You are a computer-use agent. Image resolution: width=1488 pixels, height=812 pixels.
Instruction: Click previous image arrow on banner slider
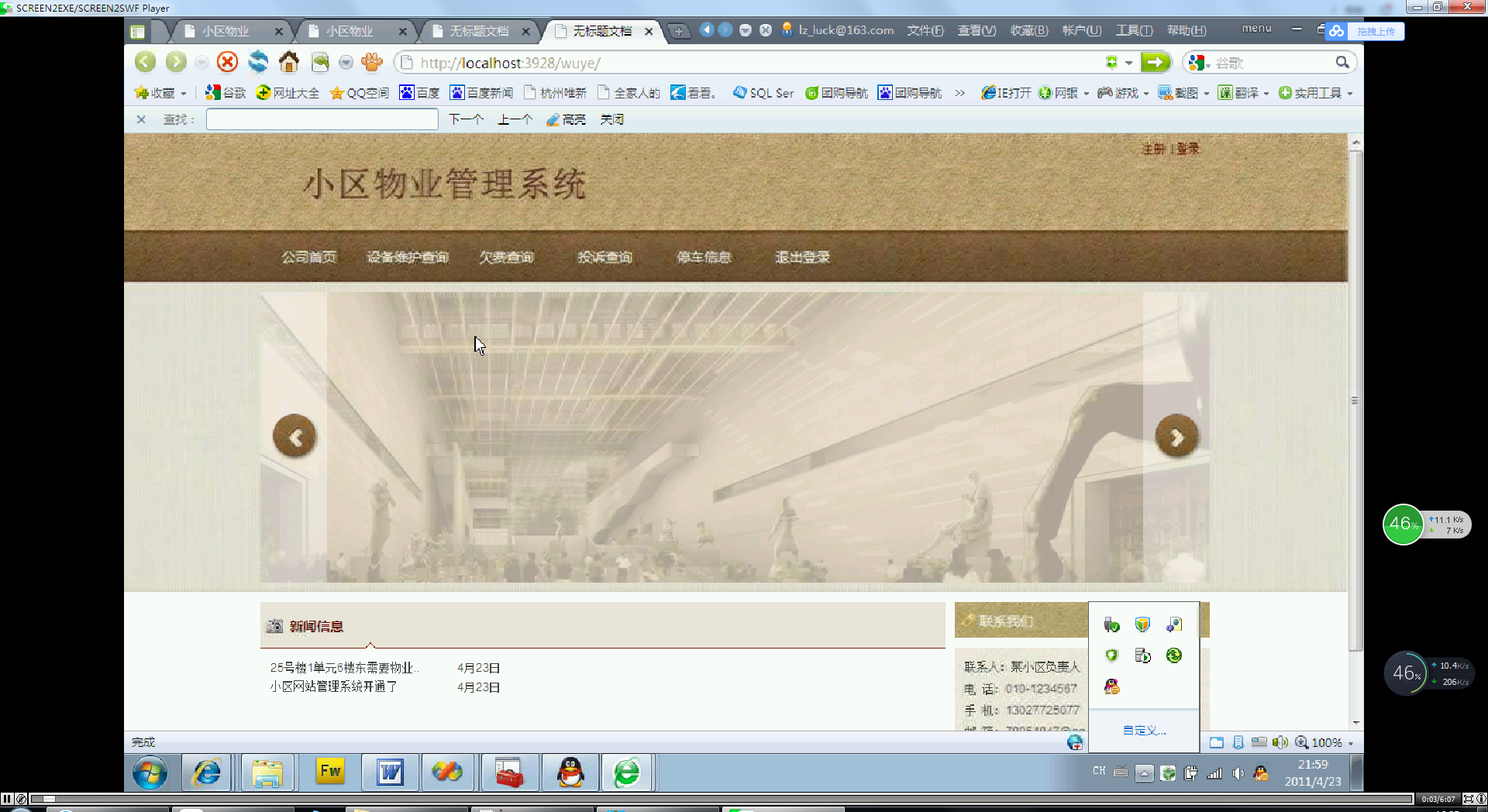(x=294, y=436)
